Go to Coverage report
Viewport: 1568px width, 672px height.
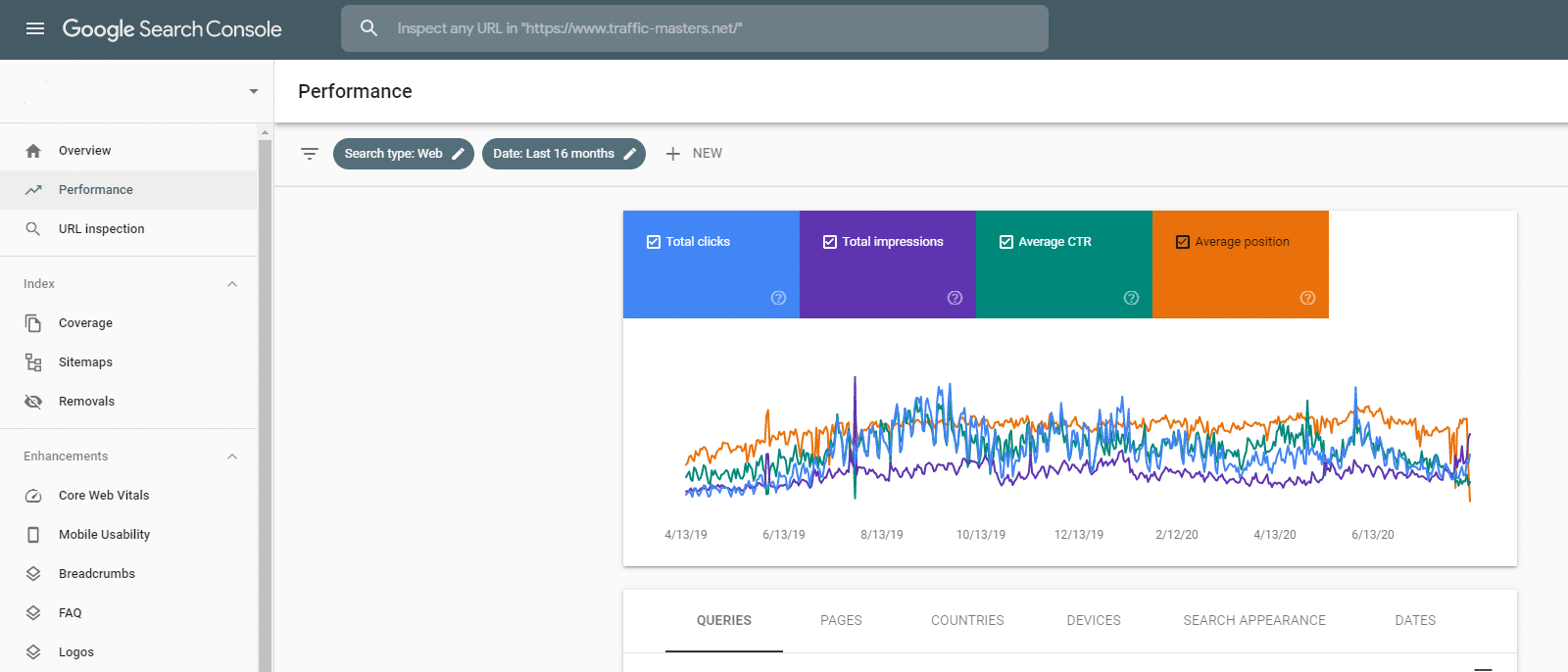[128, 323]
